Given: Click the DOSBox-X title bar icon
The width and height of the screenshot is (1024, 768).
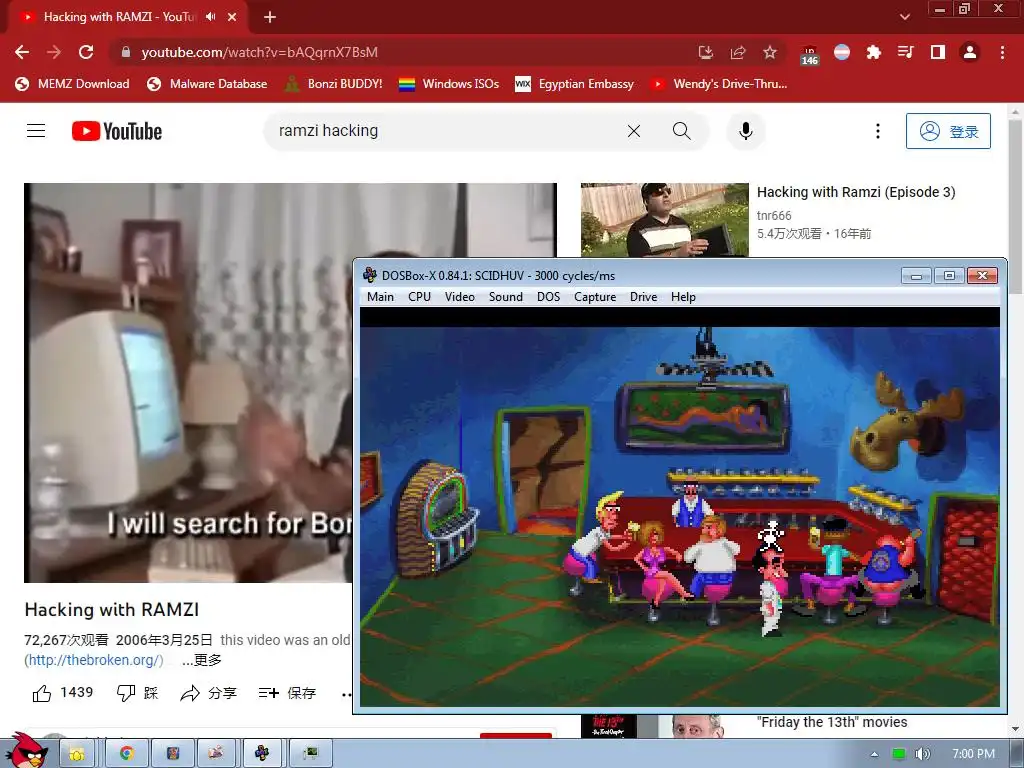Looking at the screenshot, I should pyautogui.click(x=370, y=276).
